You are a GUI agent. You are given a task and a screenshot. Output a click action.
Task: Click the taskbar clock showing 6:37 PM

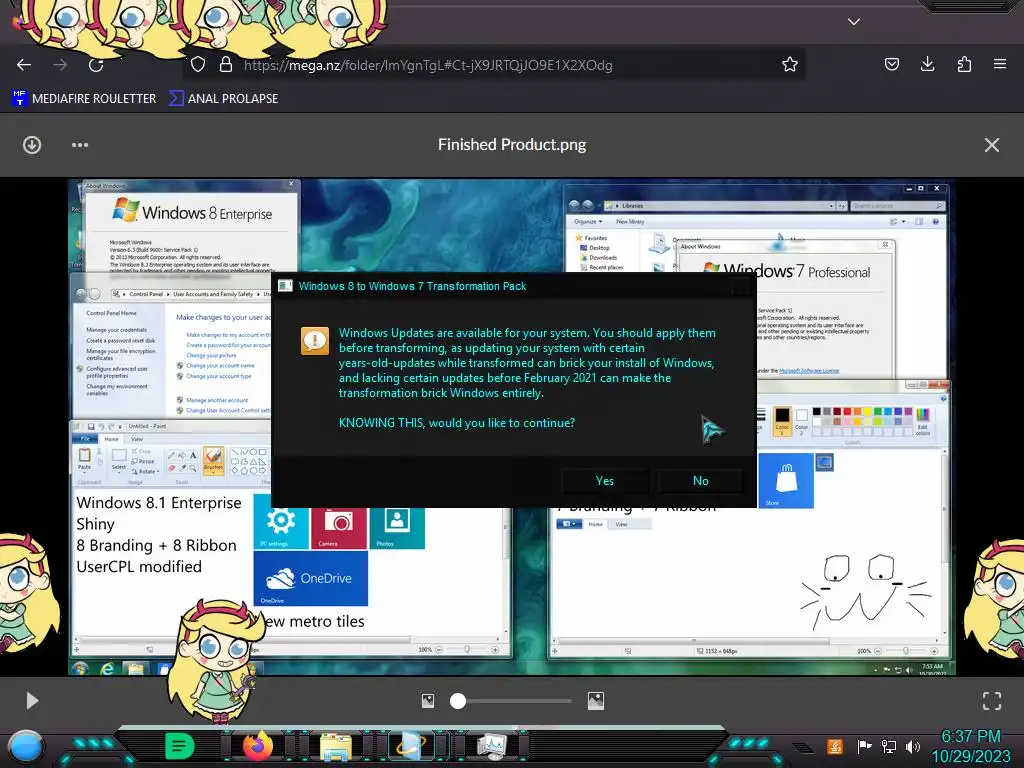(970, 746)
